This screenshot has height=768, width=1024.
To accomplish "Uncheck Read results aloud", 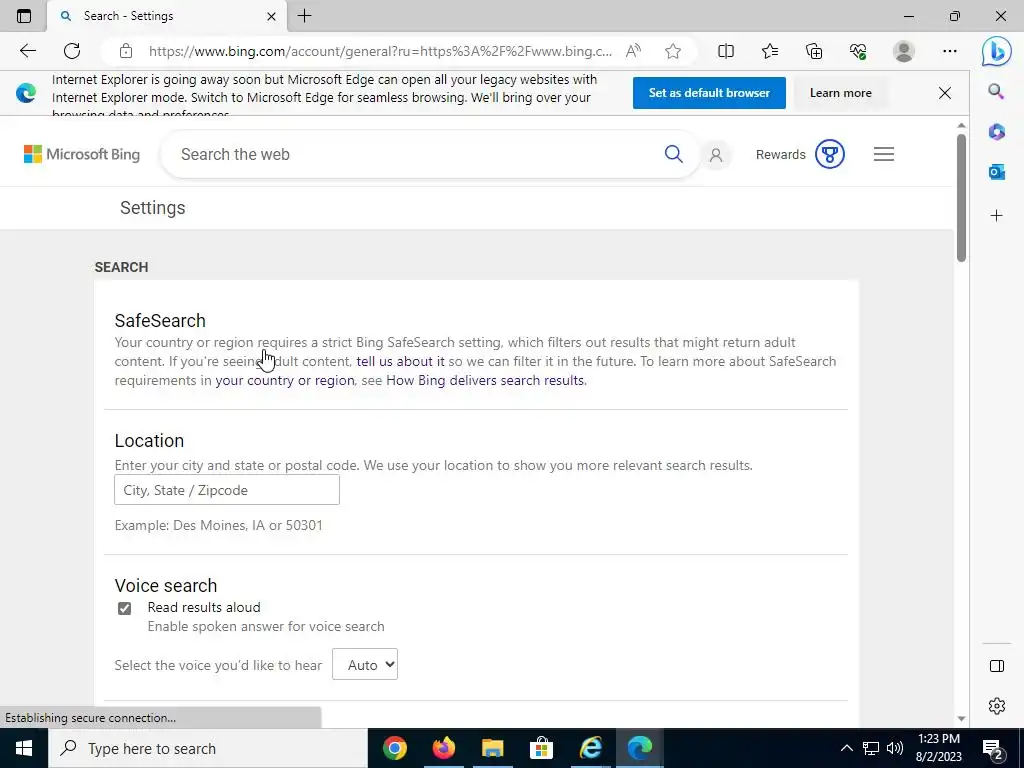I will (x=124, y=609).
